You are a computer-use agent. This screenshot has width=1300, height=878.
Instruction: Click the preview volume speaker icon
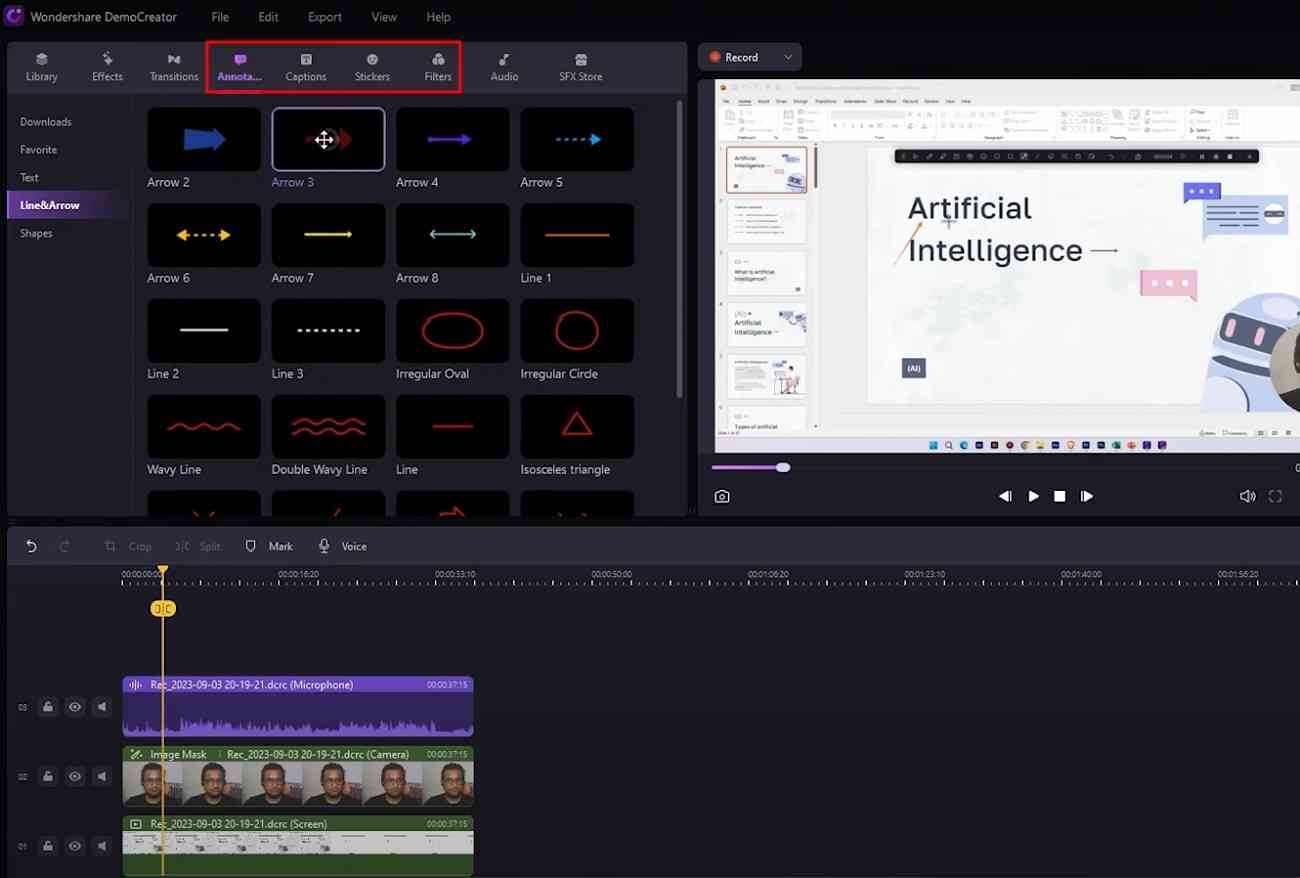(x=1247, y=496)
